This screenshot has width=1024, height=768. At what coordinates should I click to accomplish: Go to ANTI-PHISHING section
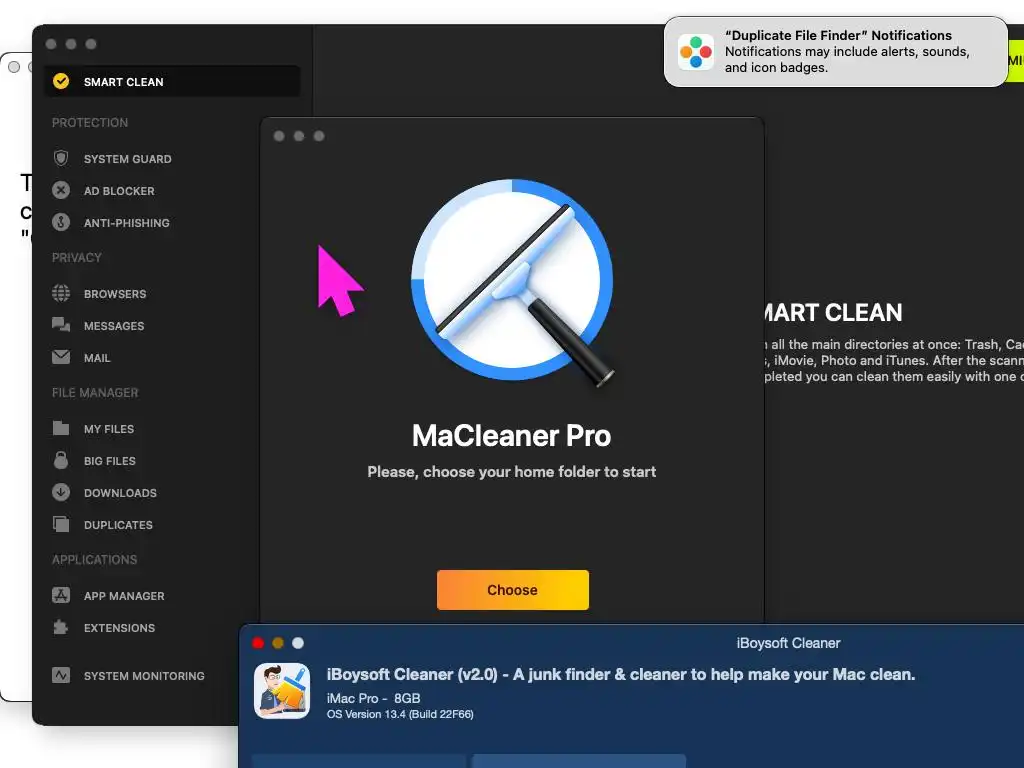pos(127,223)
